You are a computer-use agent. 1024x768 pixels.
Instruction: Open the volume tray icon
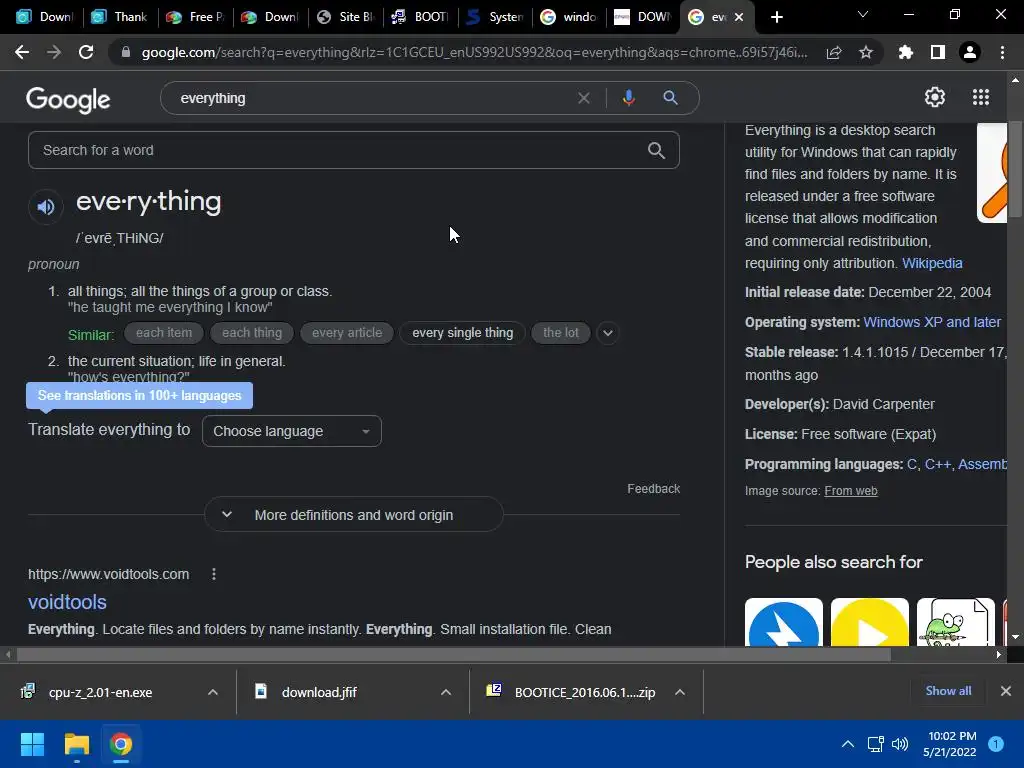(900, 744)
